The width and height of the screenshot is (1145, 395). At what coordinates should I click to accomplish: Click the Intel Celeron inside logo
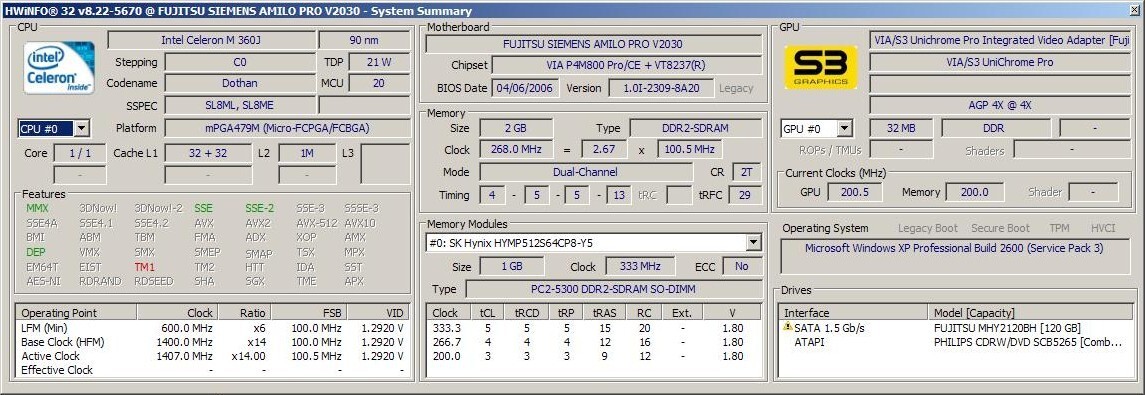[x=58, y=68]
